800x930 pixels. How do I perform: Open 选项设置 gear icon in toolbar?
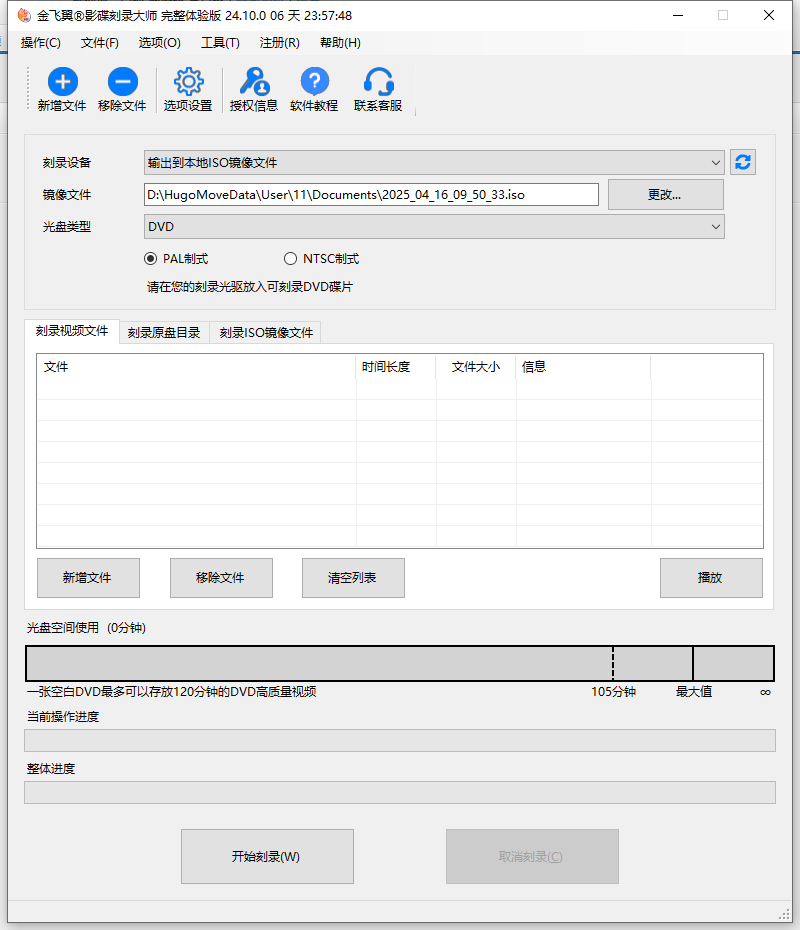[x=188, y=82]
